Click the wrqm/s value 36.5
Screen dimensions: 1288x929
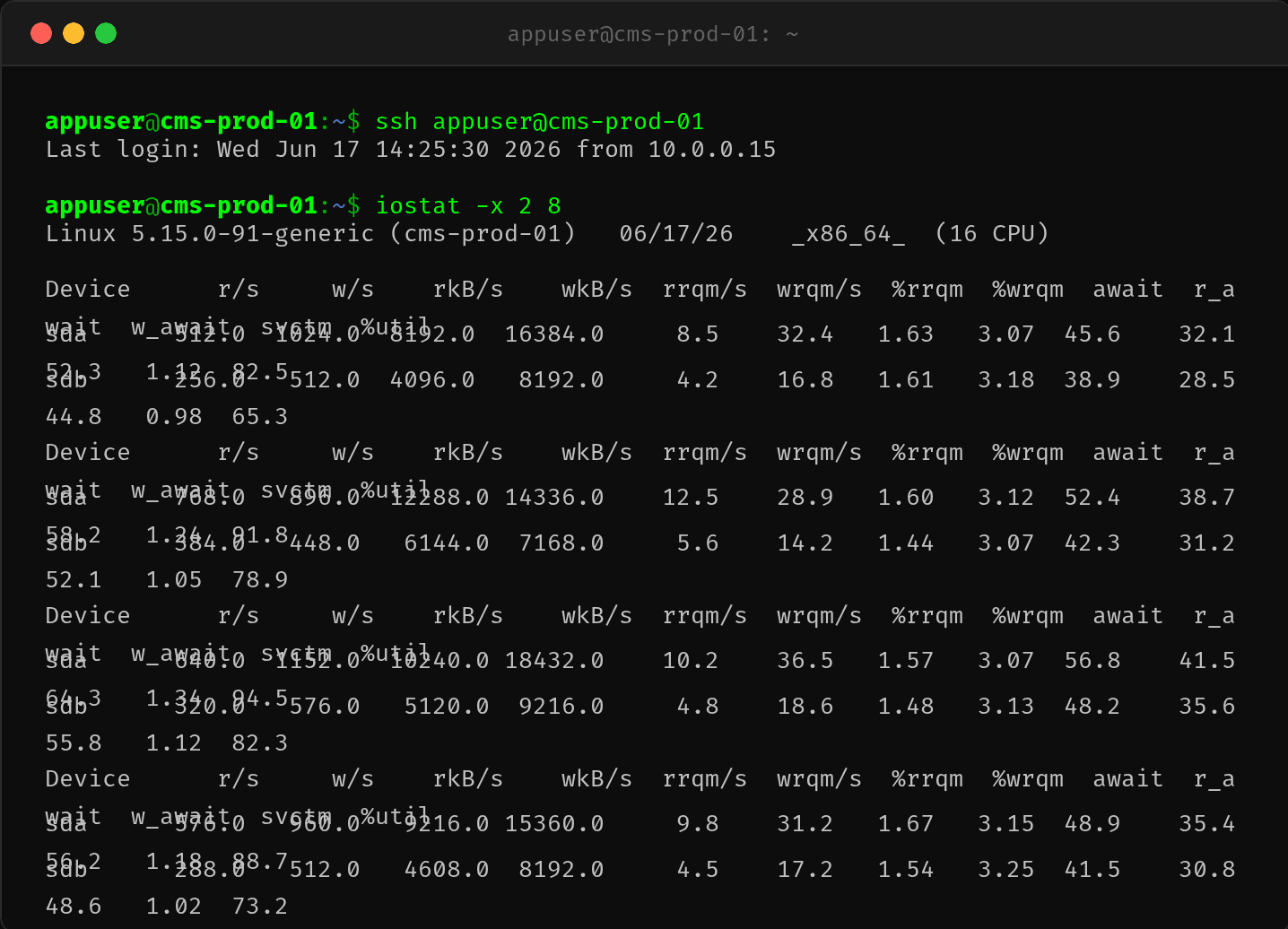[x=805, y=660]
